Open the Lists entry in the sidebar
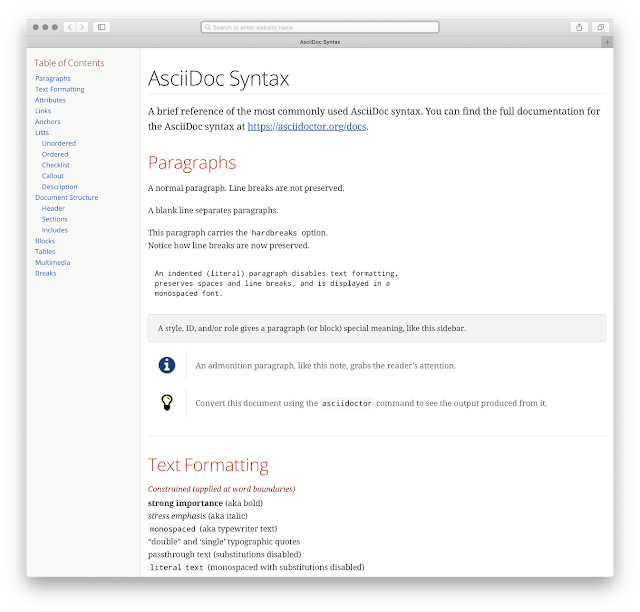The image size is (640, 612). click(x=42, y=133)
